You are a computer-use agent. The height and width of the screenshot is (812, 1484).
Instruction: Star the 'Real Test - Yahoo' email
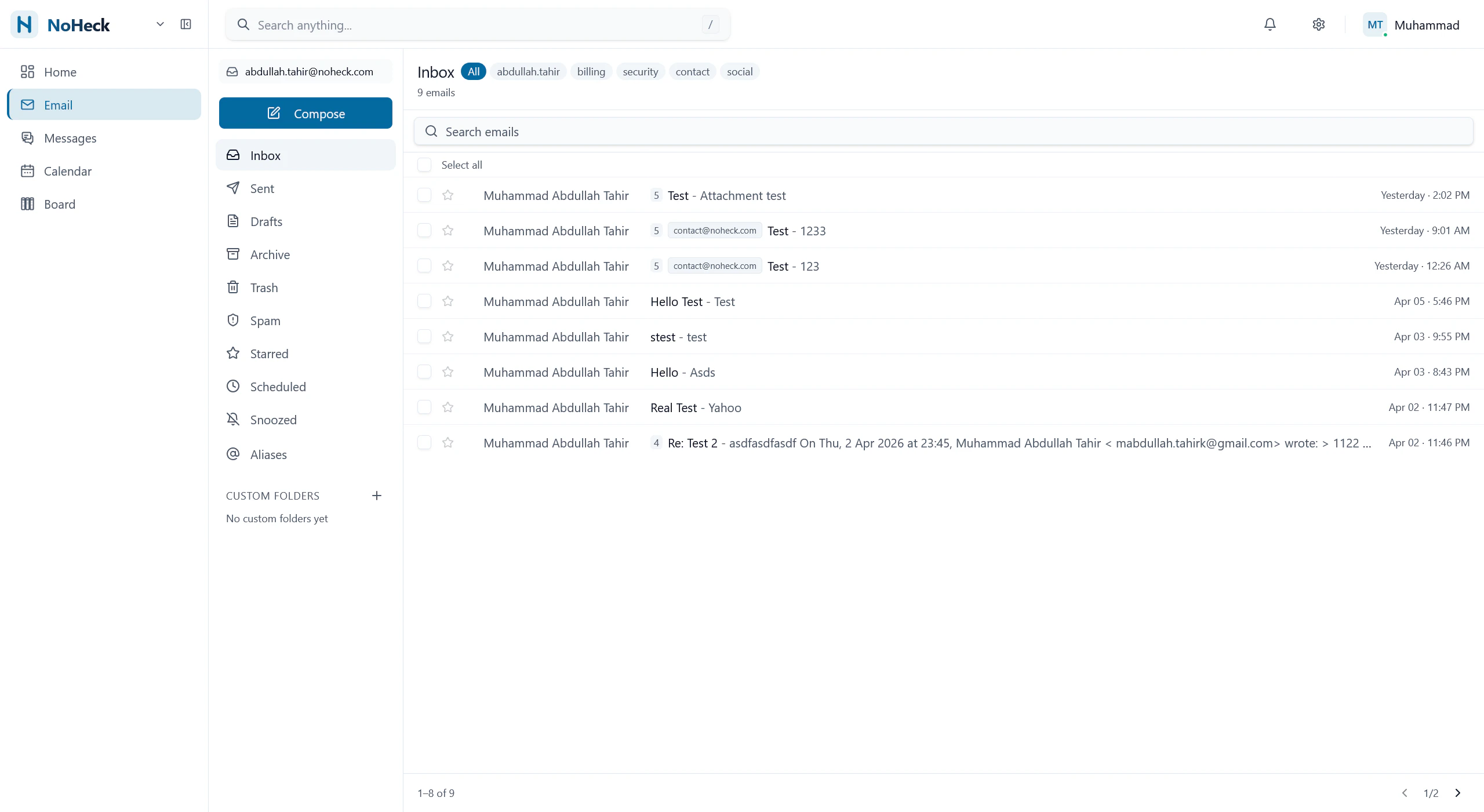coord(448,407)
